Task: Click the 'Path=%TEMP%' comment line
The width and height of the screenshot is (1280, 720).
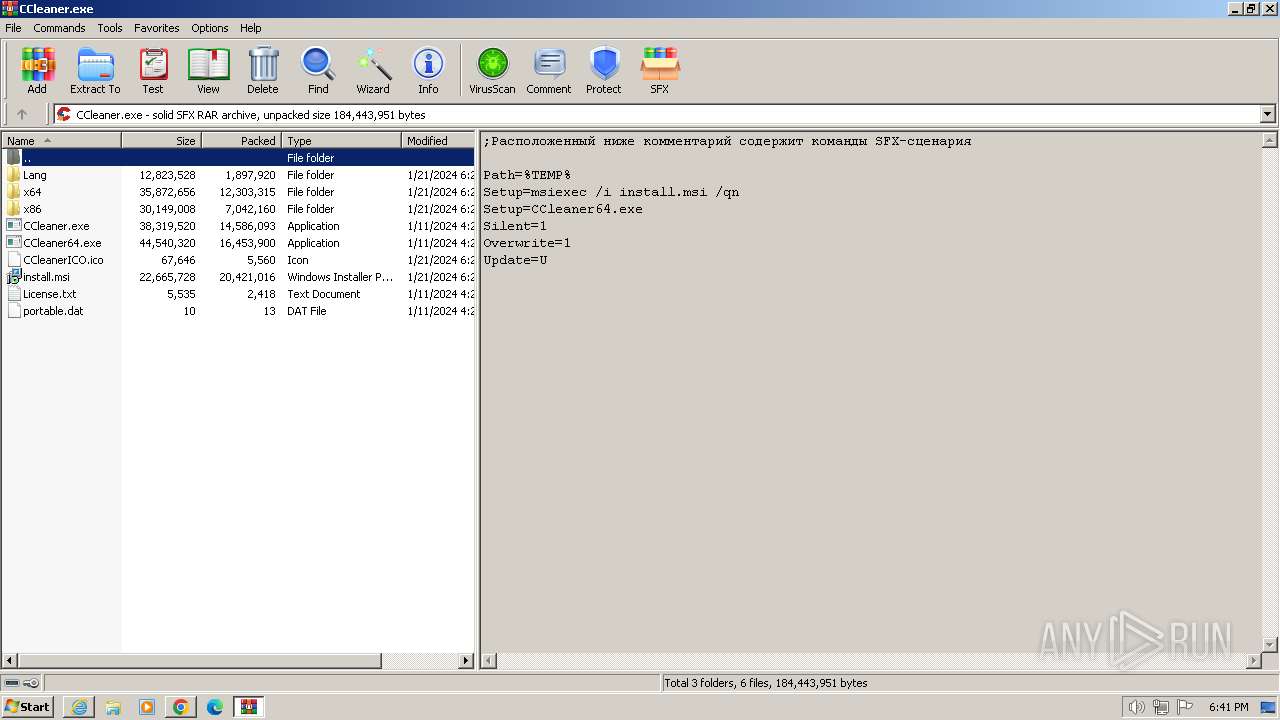Action: coord(527,175)
